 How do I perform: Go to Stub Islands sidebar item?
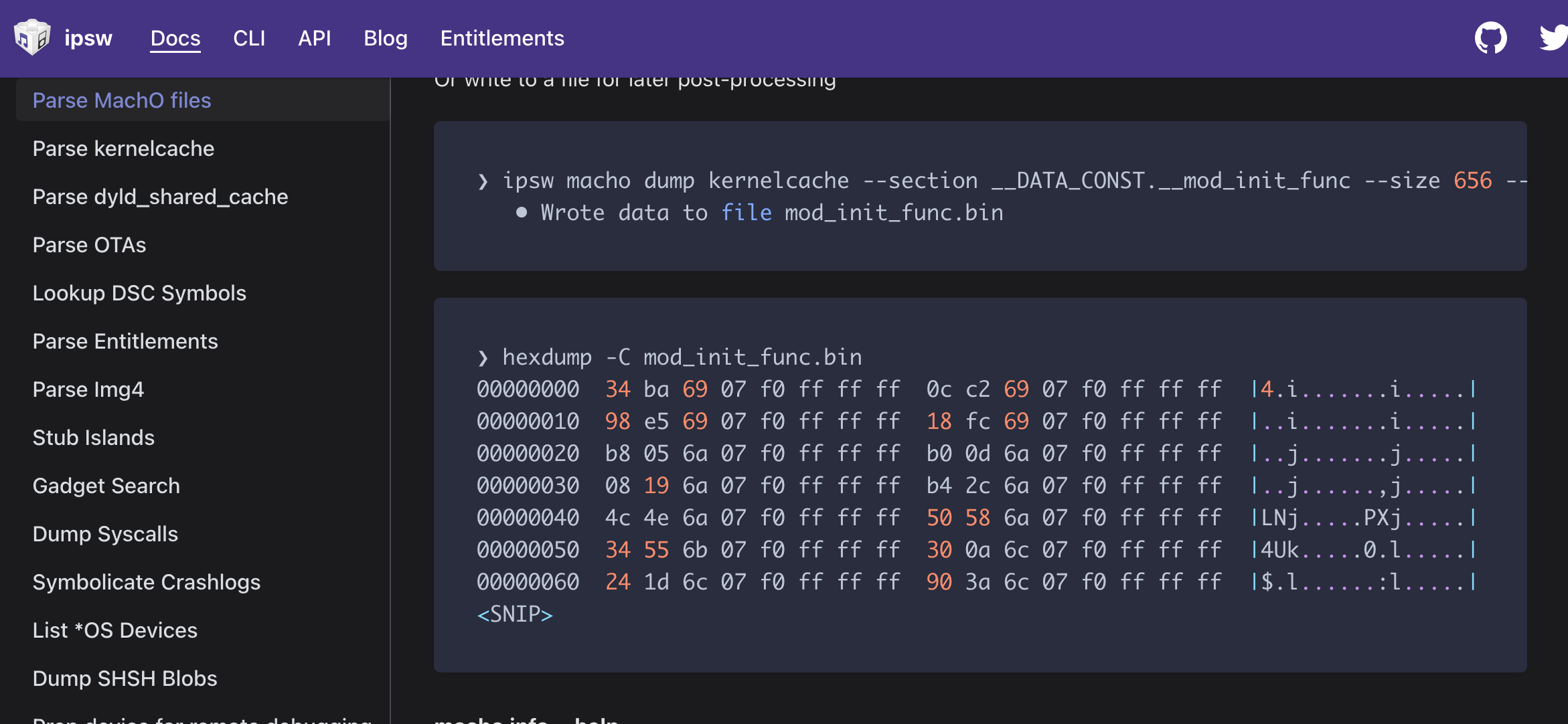[93, 438]
